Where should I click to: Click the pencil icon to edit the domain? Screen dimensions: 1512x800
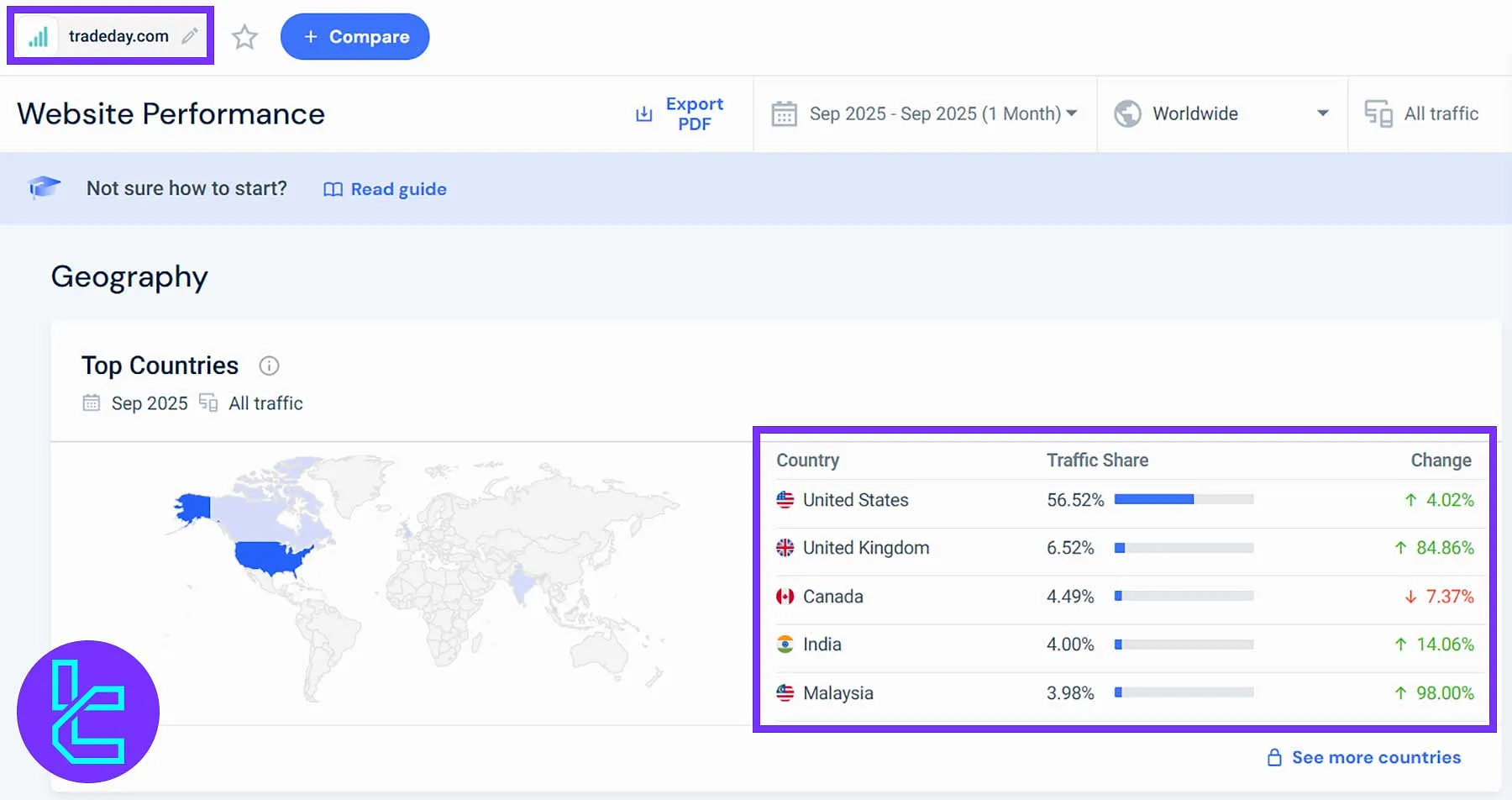pos(188,35)
